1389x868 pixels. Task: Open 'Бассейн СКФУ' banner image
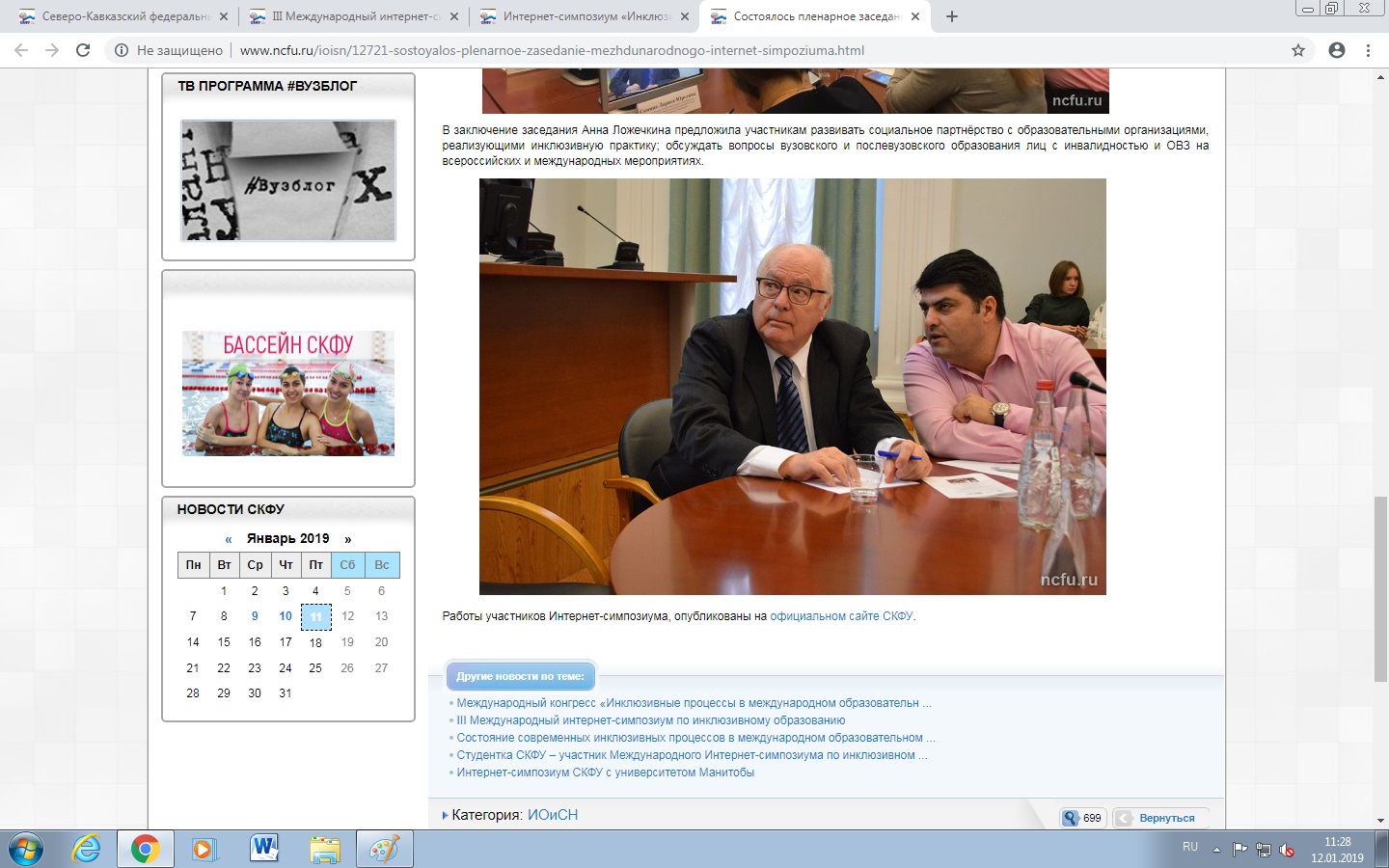click(288, 393)
